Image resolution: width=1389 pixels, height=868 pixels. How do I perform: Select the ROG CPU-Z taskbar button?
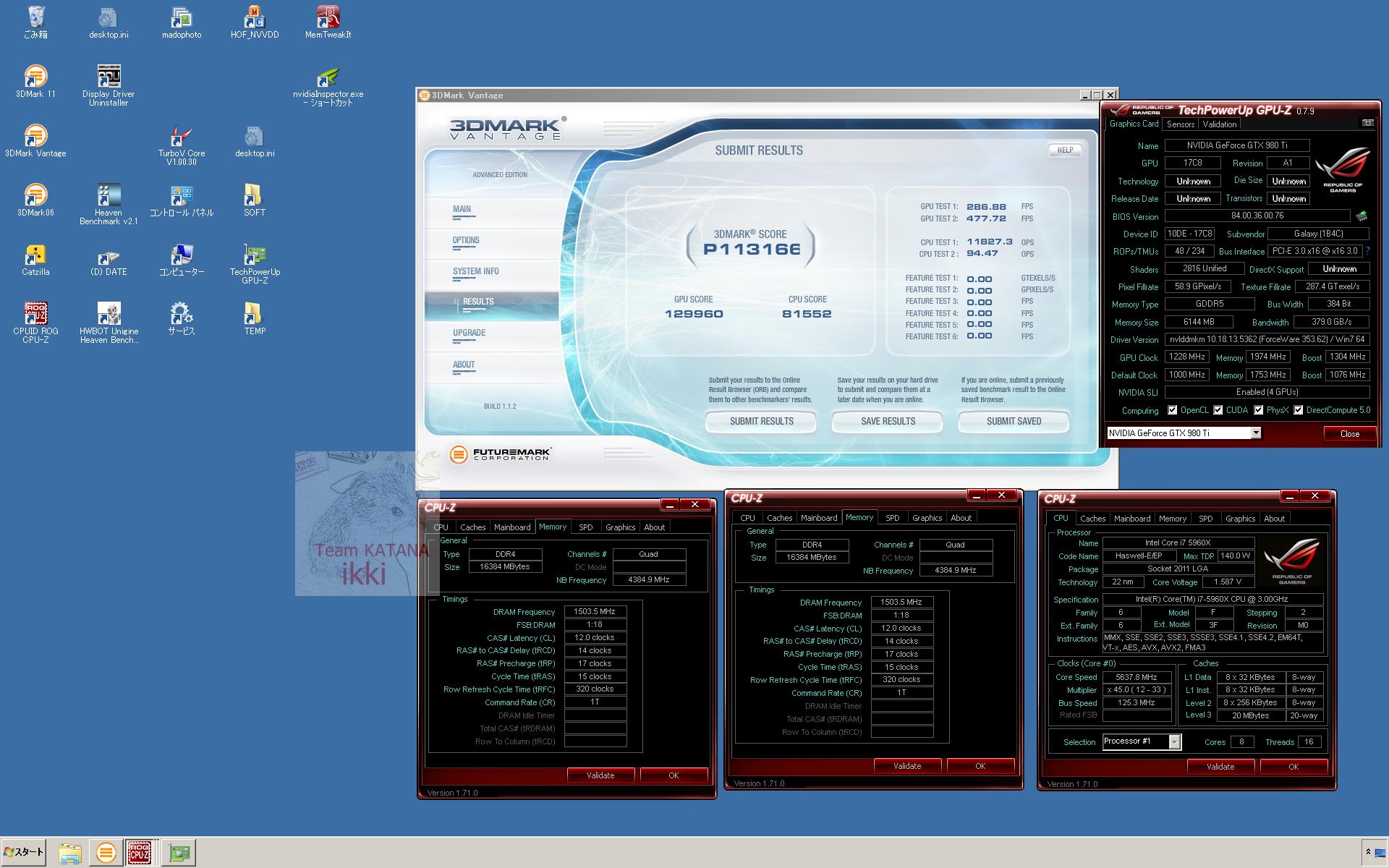coord(140,853)
